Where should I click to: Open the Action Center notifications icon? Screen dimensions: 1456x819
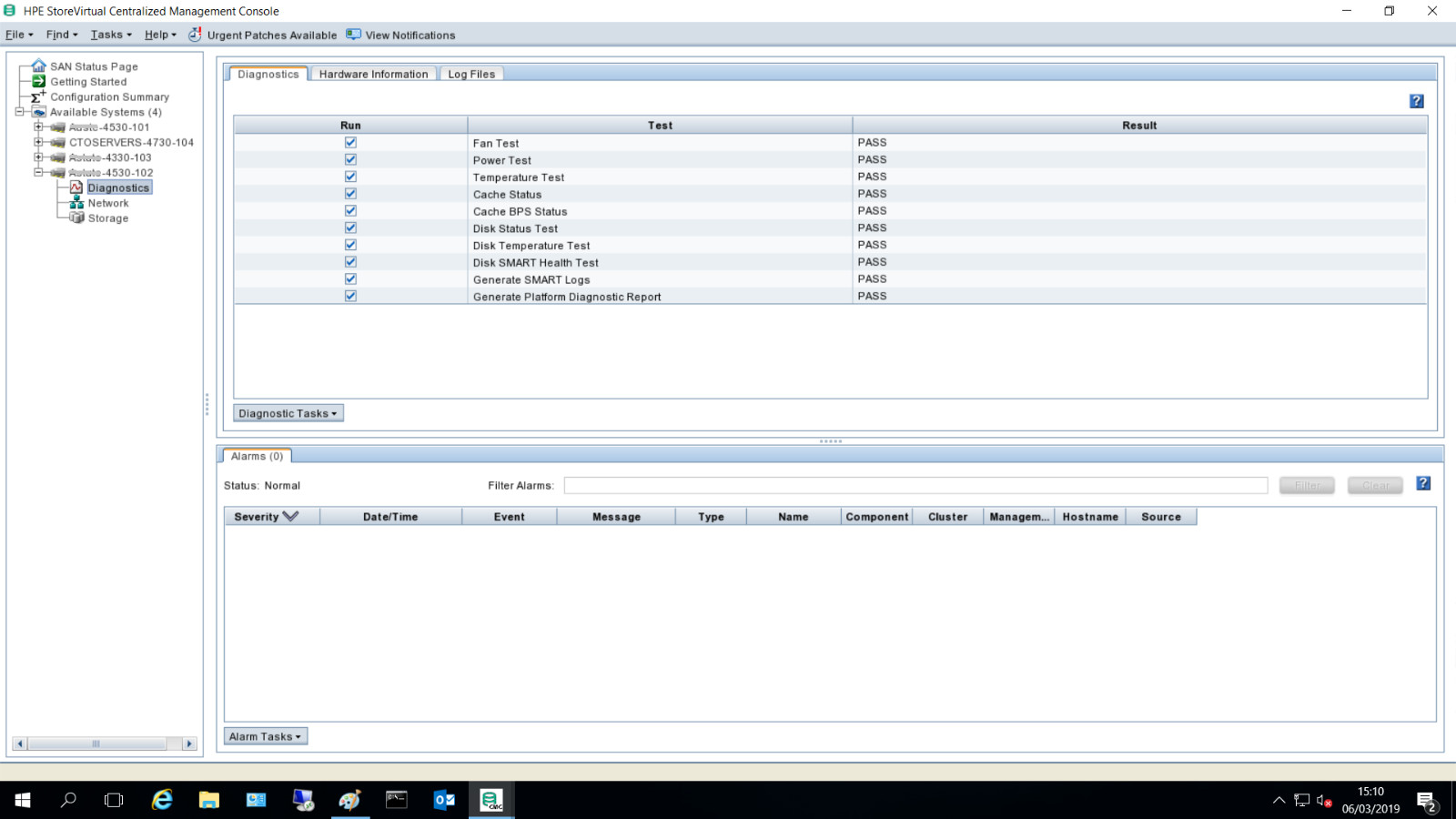[x=1426, y=801]
